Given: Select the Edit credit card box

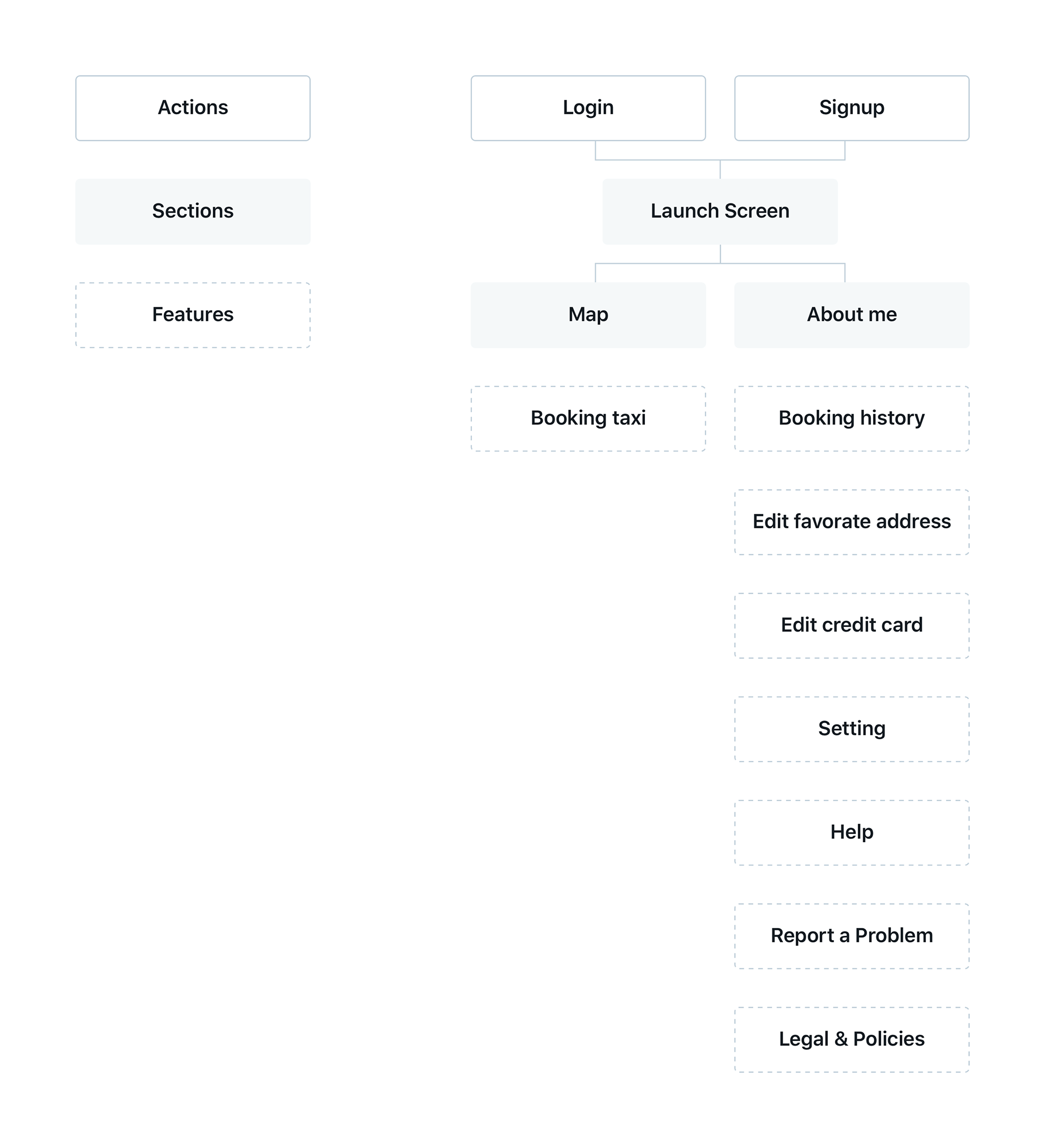Looking at the screenshot, I should click(851, 626).
